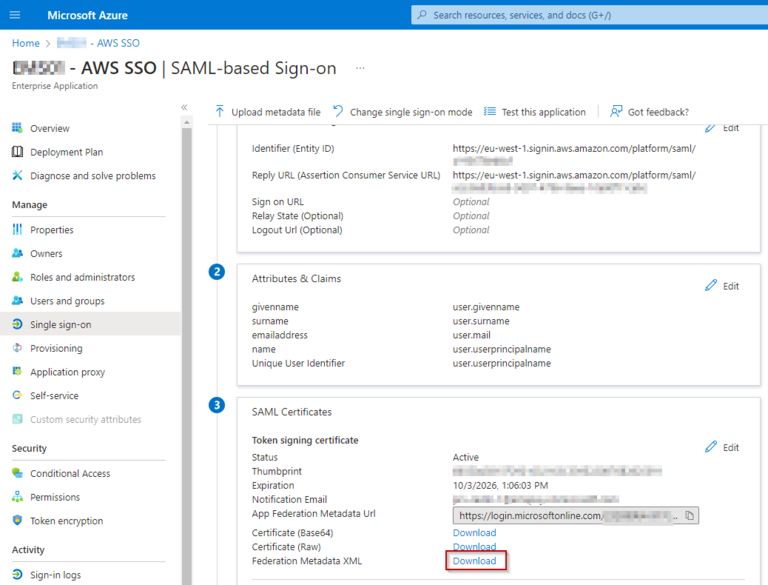Open Diagnose and solve problems
768x585 pixels.
(x=93, y=176)
